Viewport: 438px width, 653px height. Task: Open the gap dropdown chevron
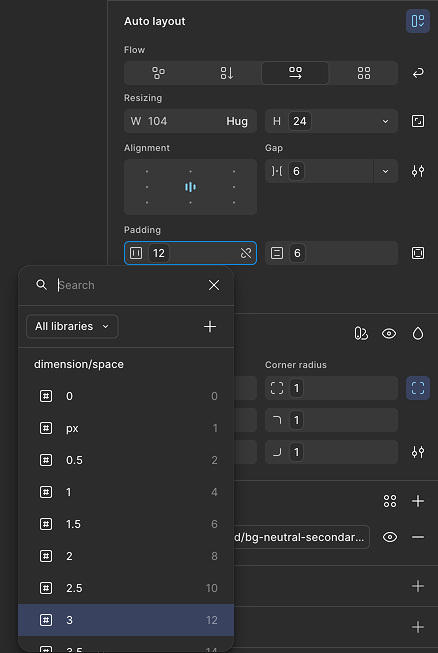click(385, 171)
